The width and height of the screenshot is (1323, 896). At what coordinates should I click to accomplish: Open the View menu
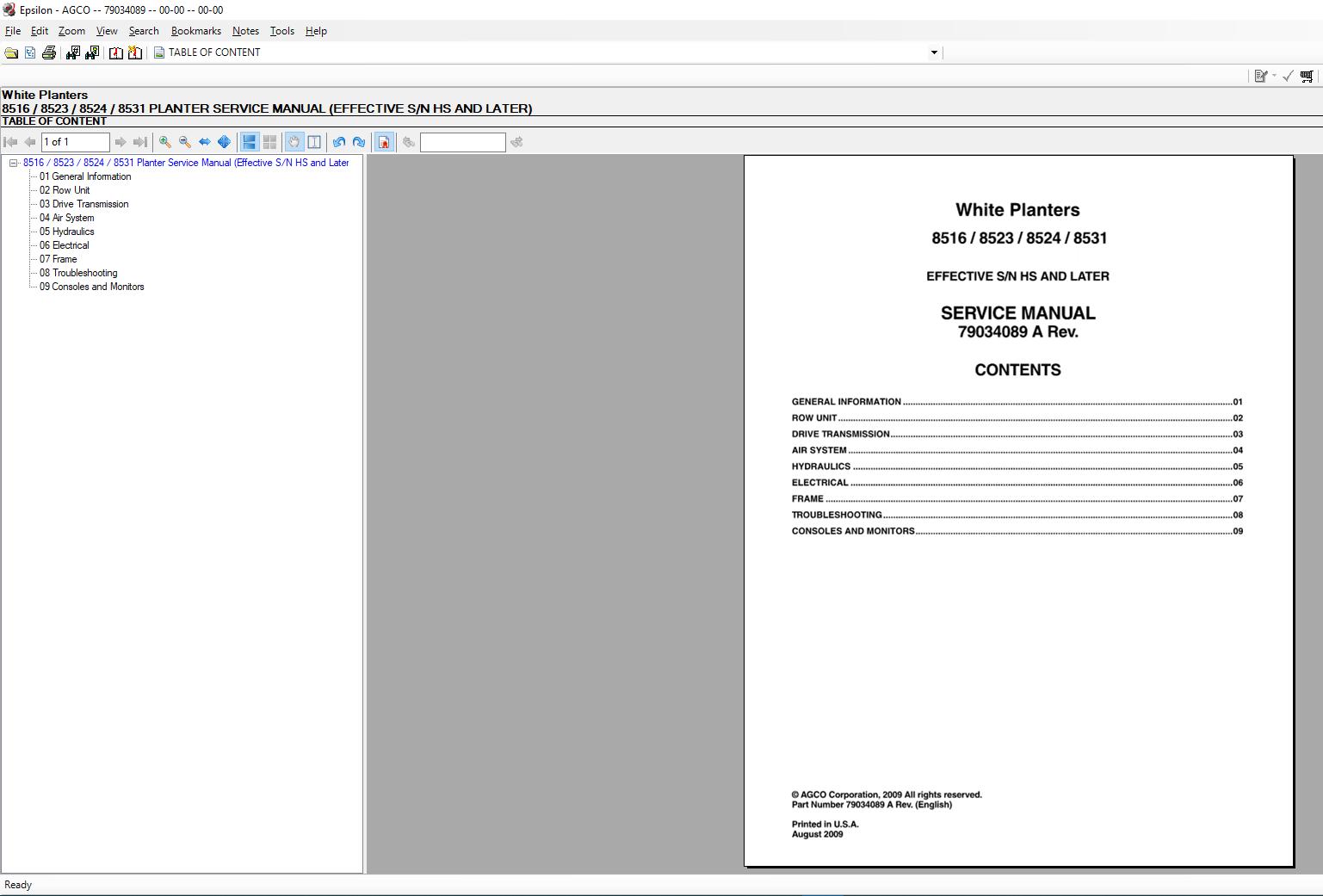point(107,31)
